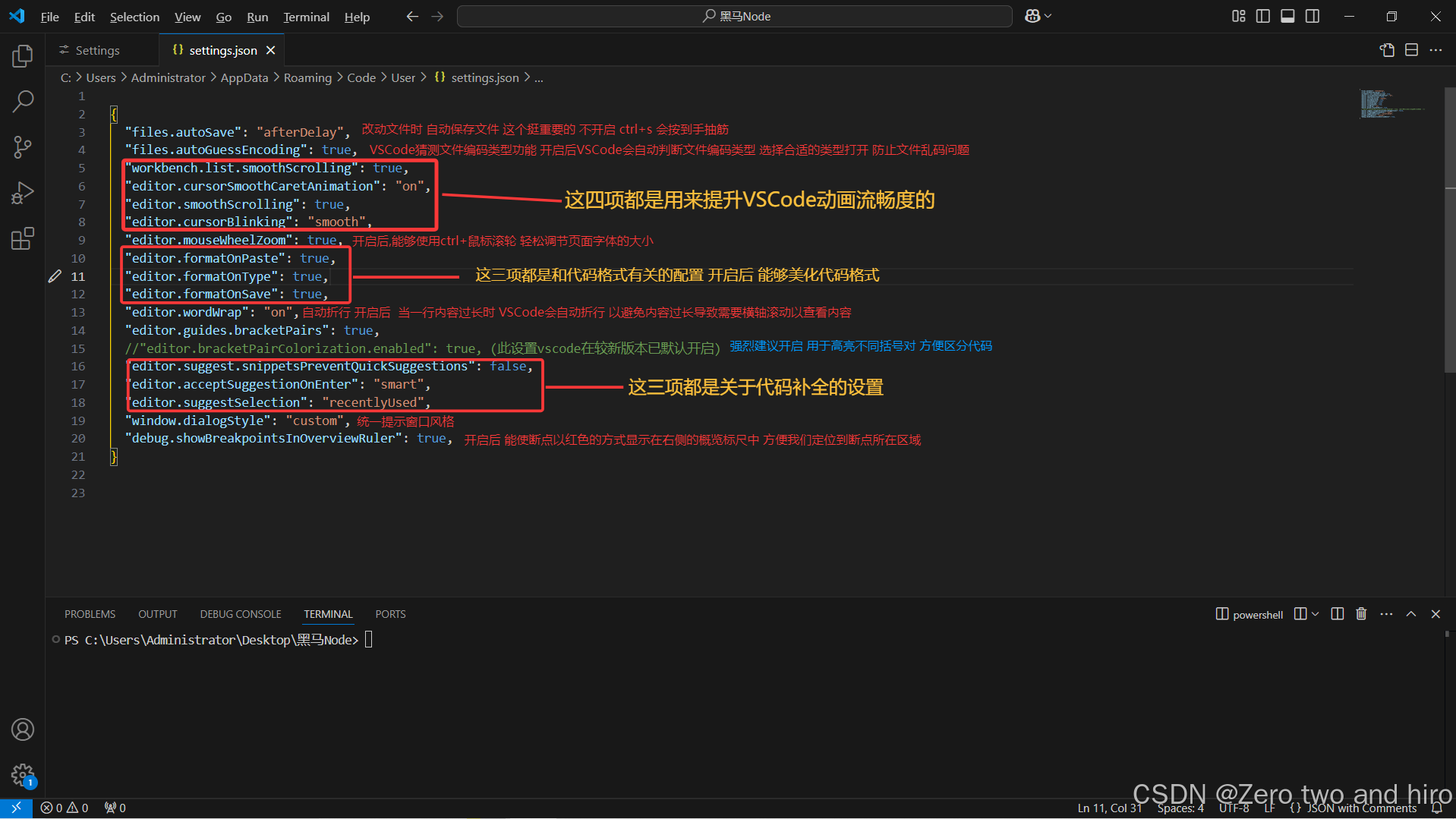Toggle secondary side bar visibility
1456x819 pixels.
point(1313,16)
